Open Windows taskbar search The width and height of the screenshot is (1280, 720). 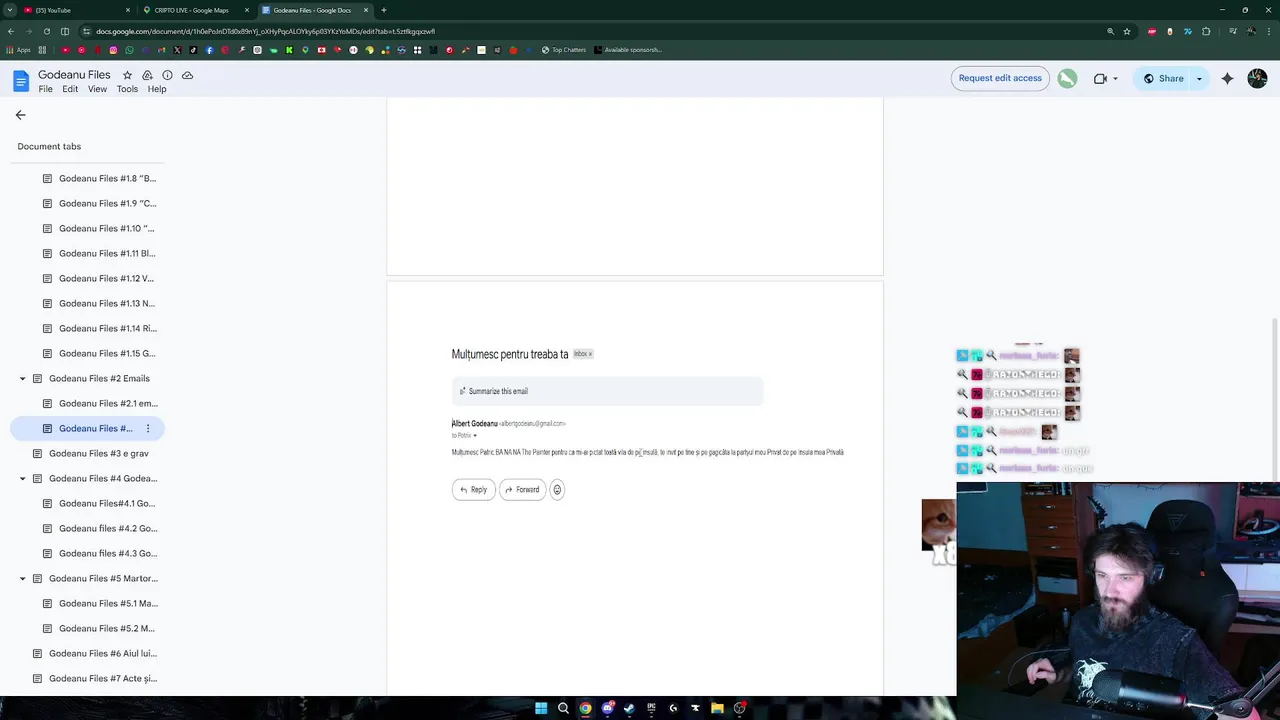click(x=563, y=708)
